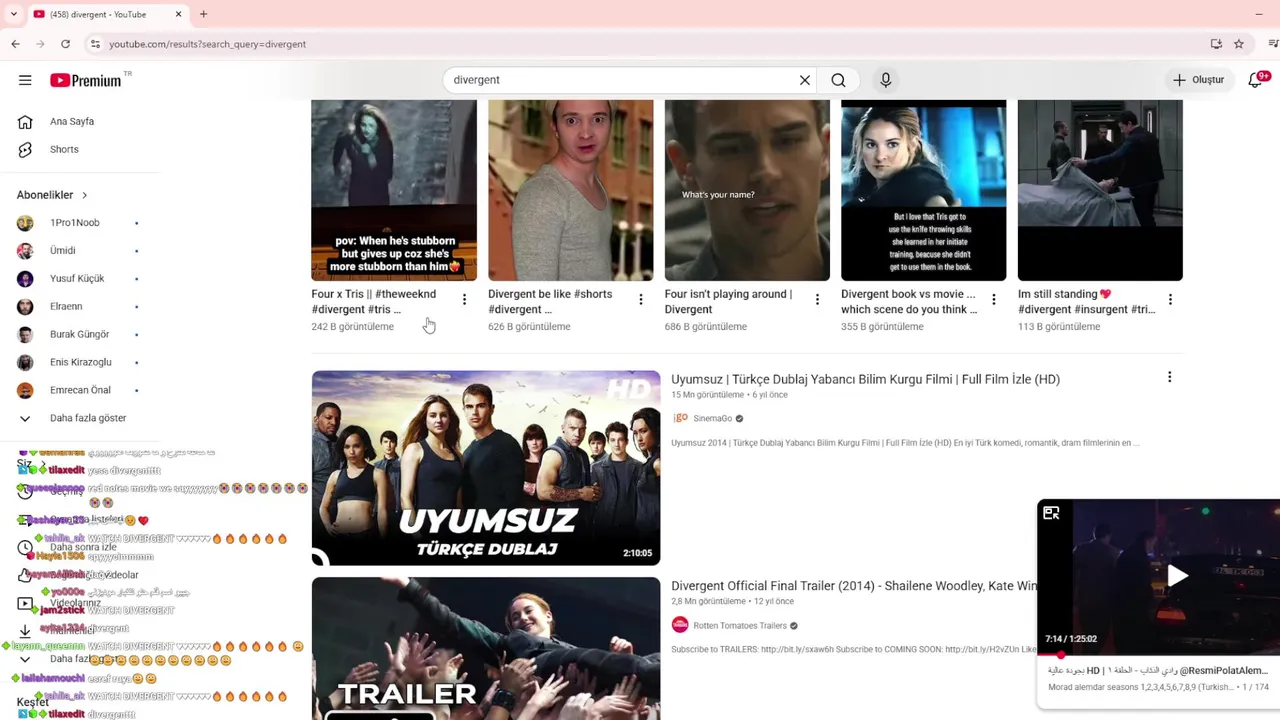The width and height of the screenshot is (1280, 720).
Task: Click Morad alemdar seasons playlist text
Action: [x=1142, y=687]
